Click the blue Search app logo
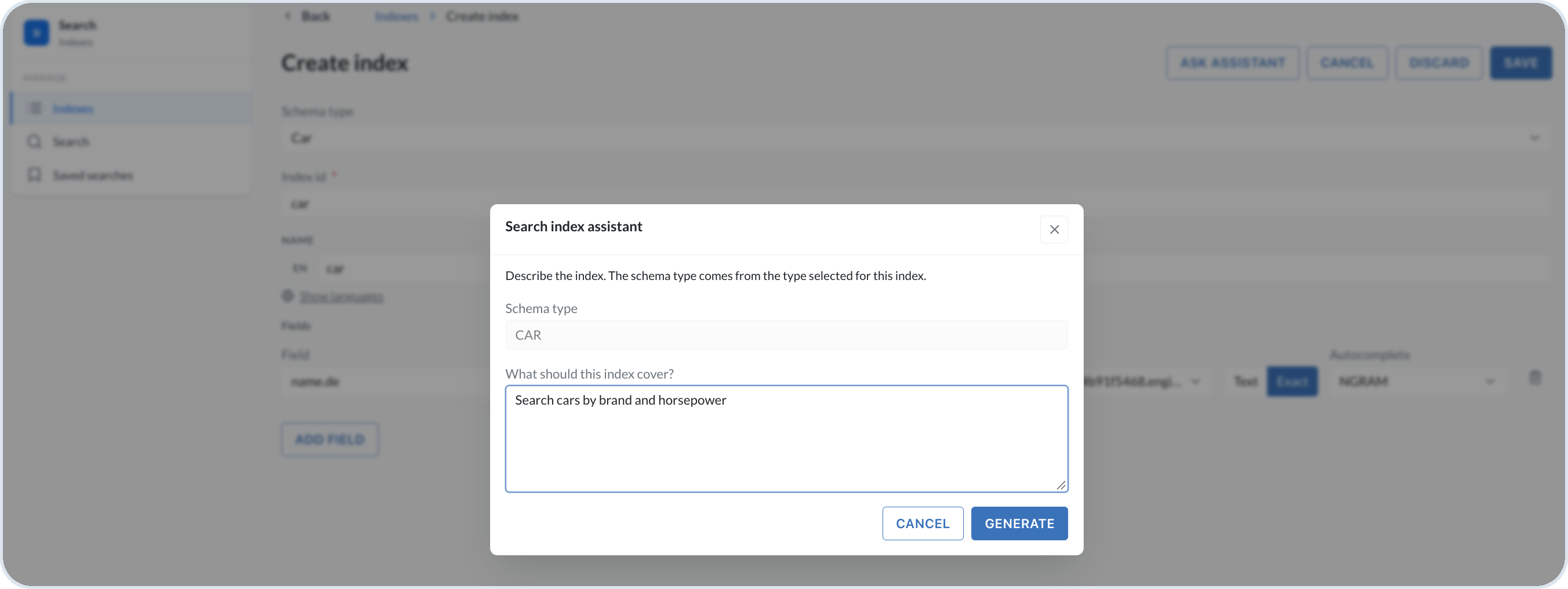1568x589 pixels. [37, 32]
